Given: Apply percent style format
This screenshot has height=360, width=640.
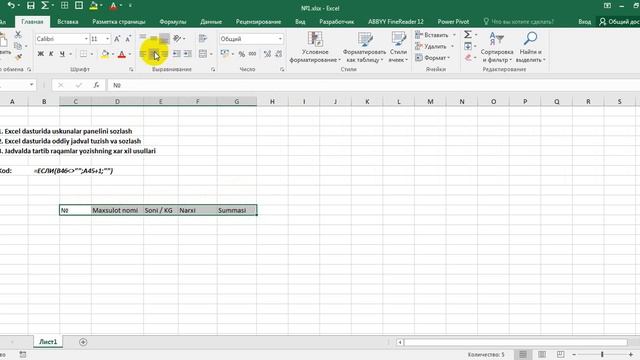Looking at the screenshot, I should [242, 54].
